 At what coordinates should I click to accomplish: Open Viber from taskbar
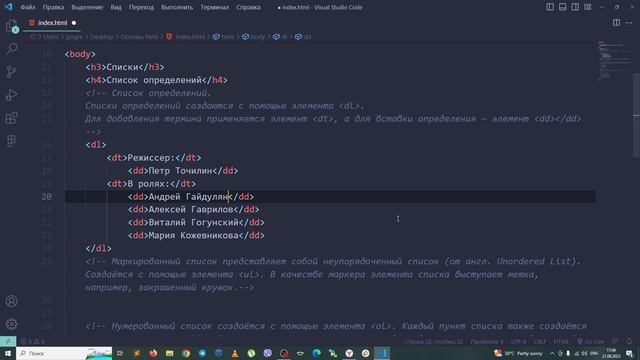(267, 353)
